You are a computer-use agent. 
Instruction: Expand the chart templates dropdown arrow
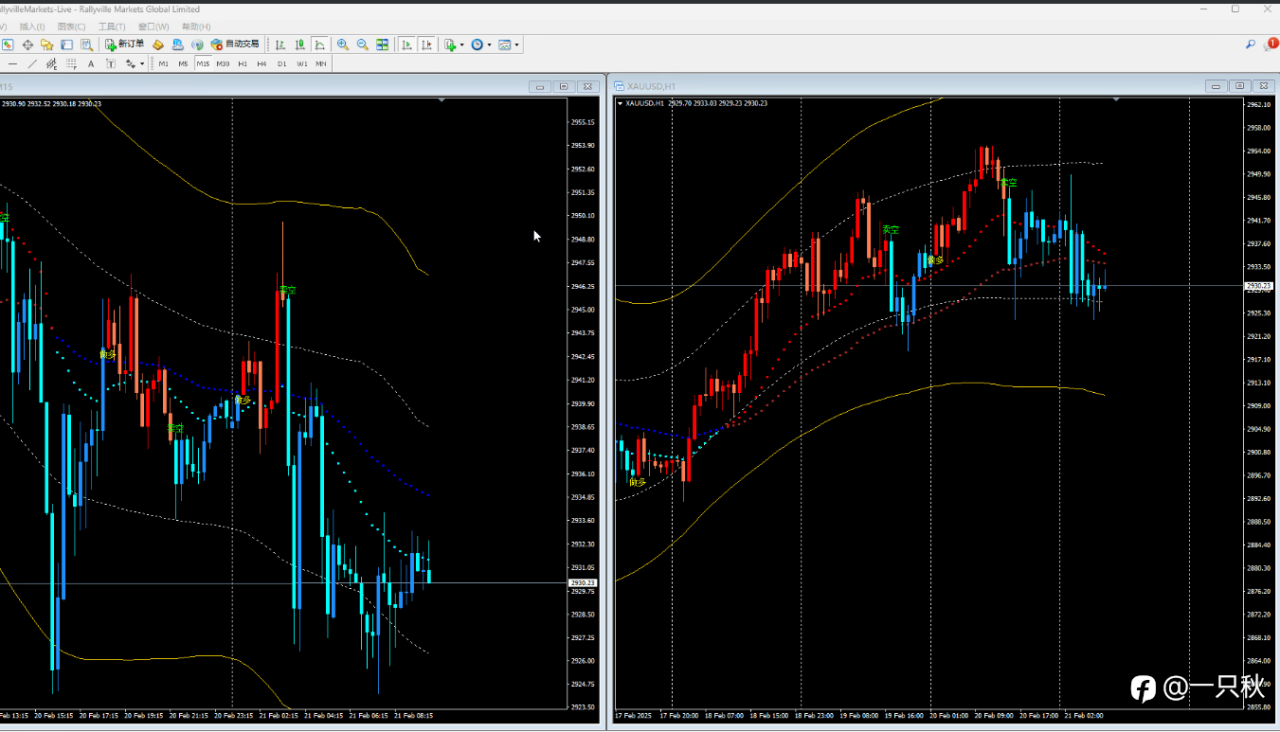pos(516,45)
